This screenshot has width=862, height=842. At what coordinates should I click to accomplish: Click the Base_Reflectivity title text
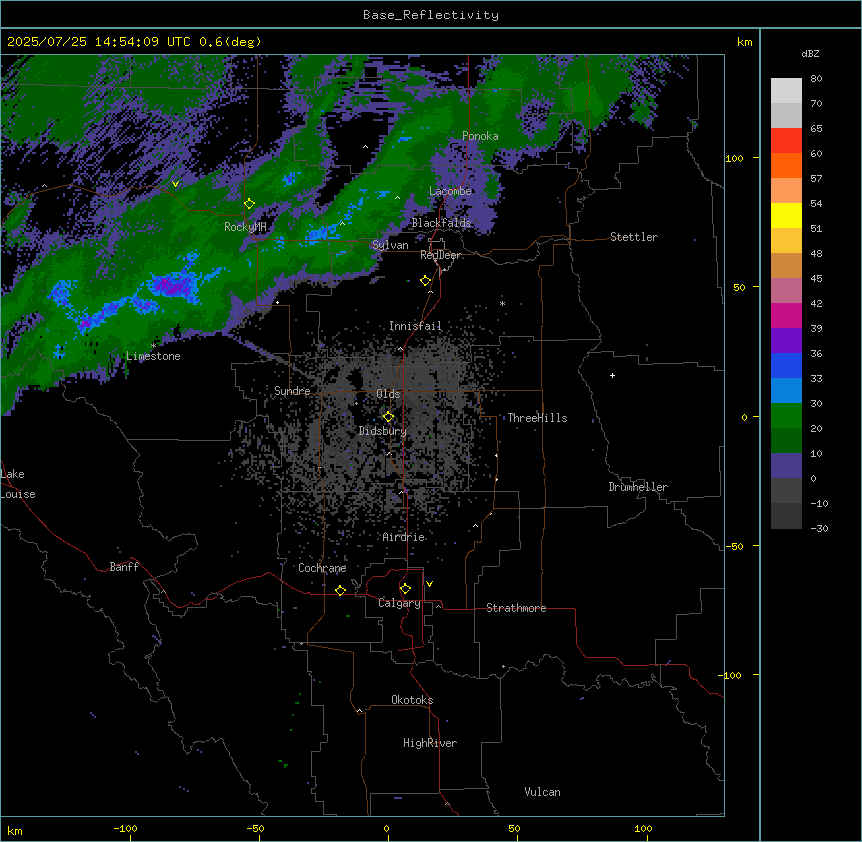431,15
